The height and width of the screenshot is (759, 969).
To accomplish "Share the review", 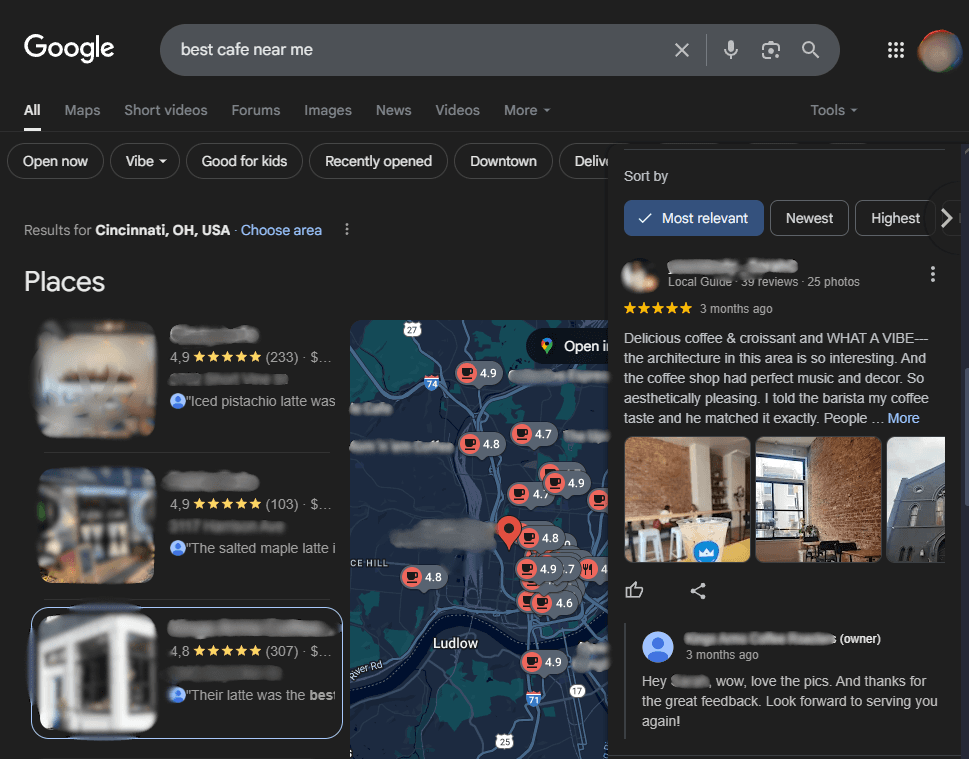I will [x=698, y=591].
